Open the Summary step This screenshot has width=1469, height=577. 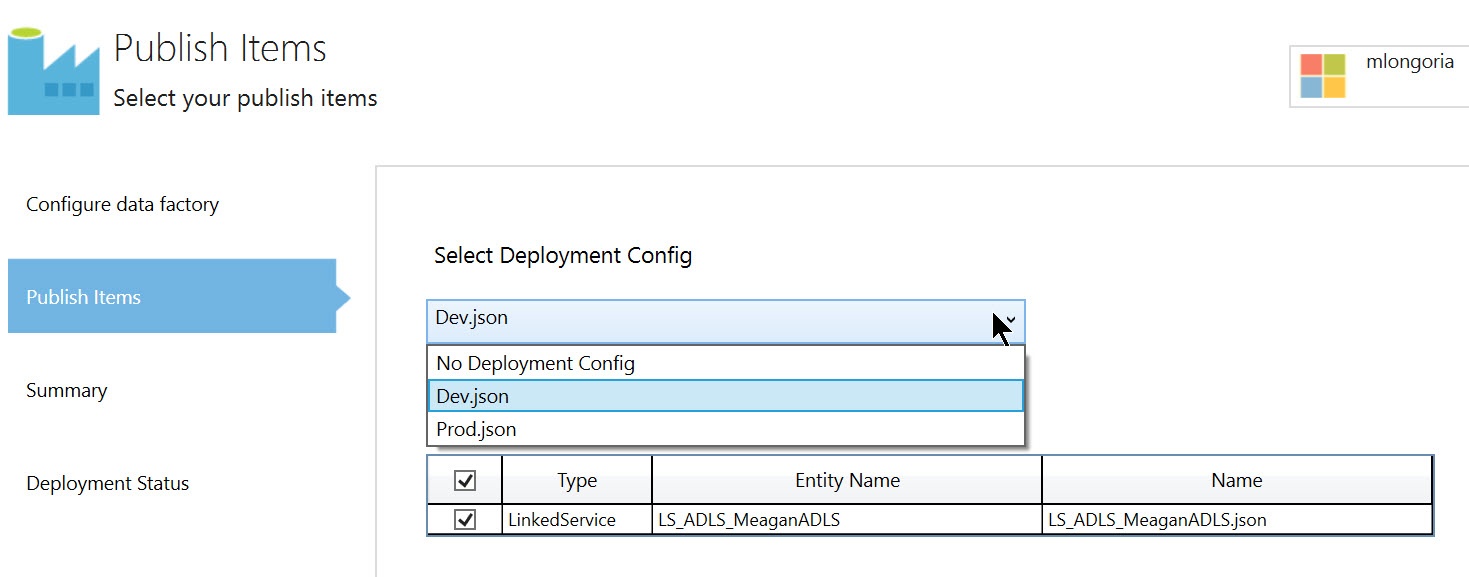[66, 390]
